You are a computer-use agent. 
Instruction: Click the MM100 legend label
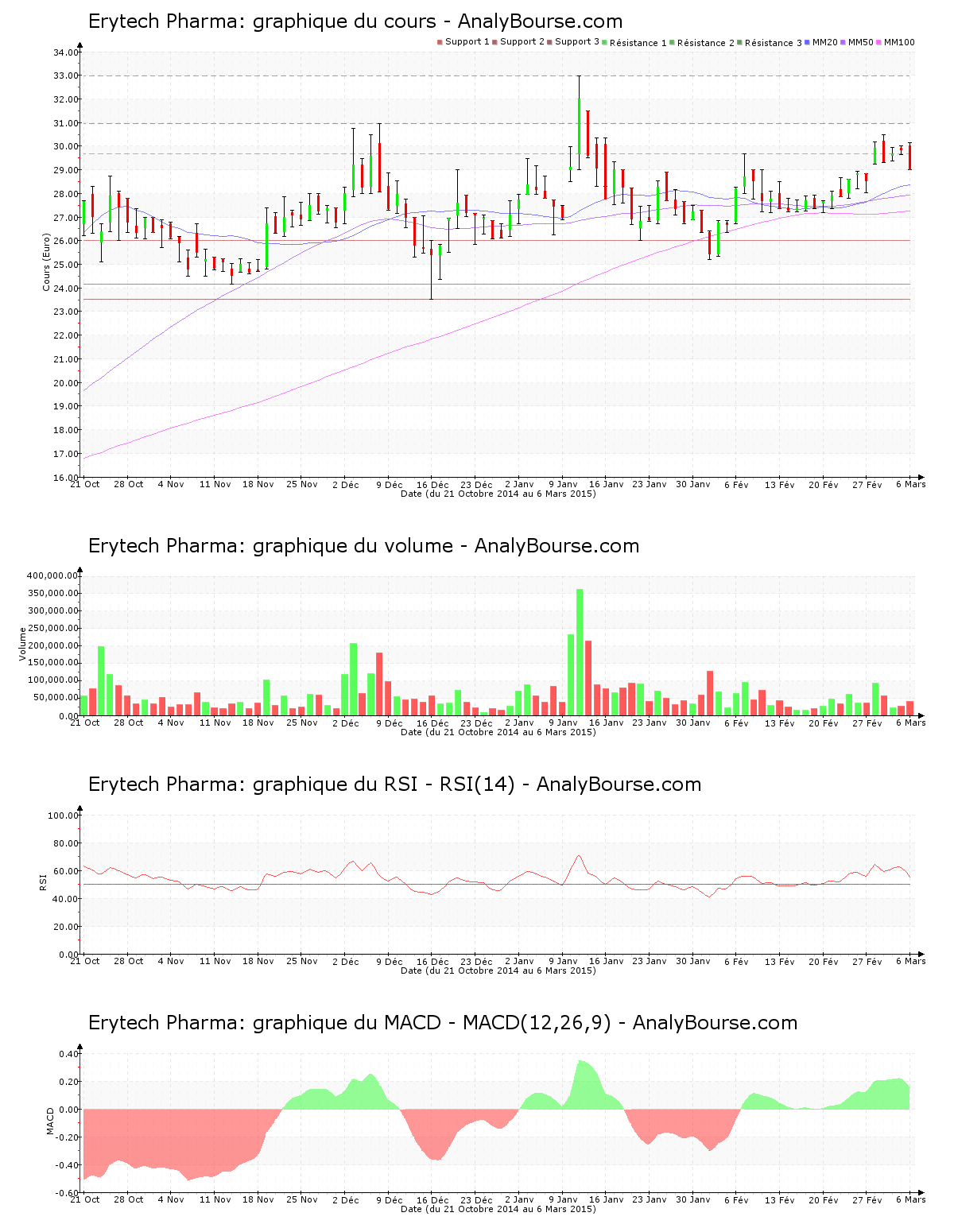coord(899,42)
